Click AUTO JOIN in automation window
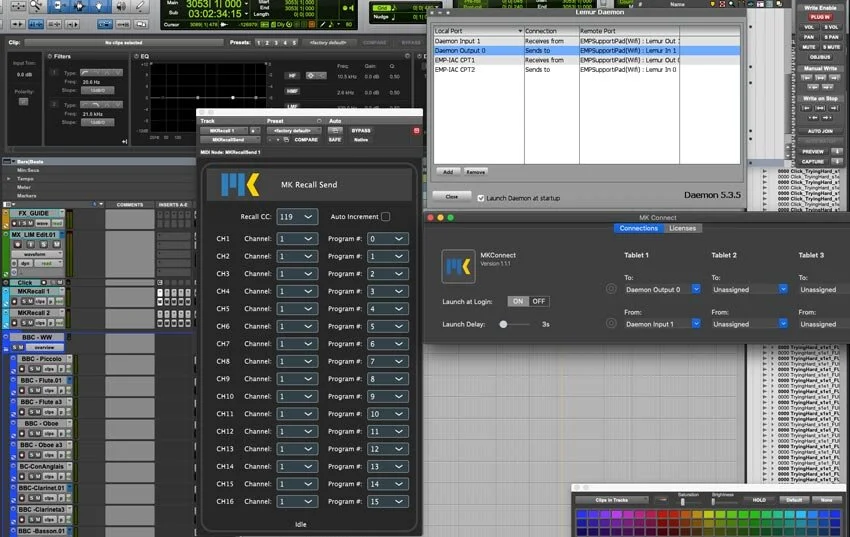The height and width of the screenshot is (537, 850). (x=820, y=131)
